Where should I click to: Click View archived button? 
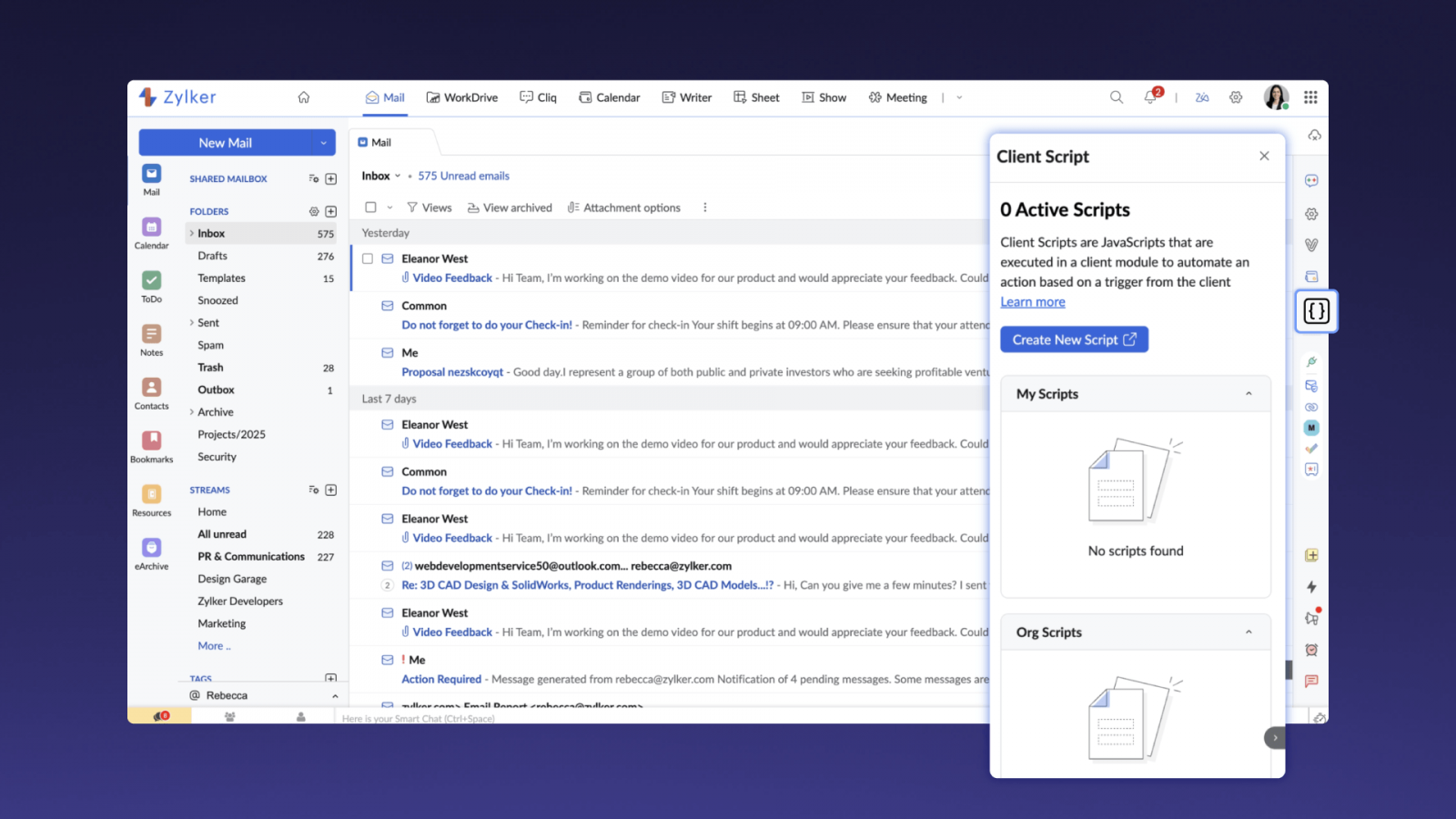coord(510,207)
